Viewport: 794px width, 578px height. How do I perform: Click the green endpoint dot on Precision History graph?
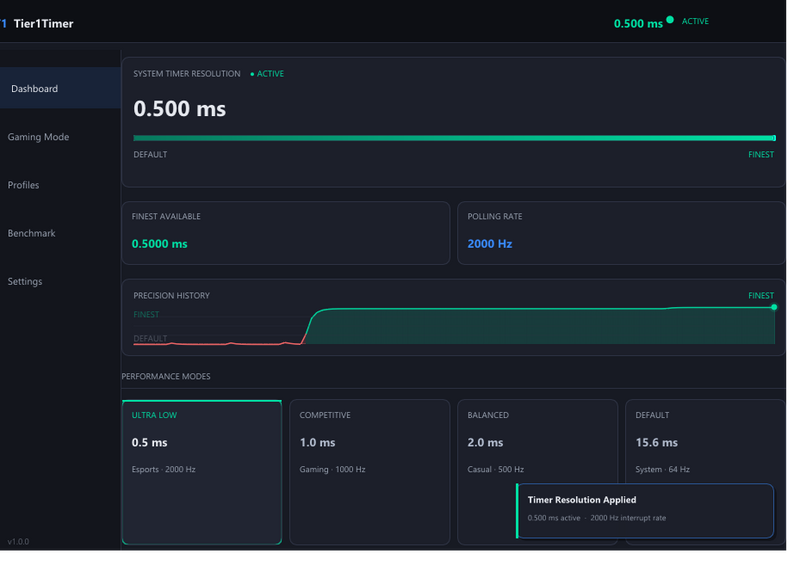pyautogui.click(x=774, y=307)
